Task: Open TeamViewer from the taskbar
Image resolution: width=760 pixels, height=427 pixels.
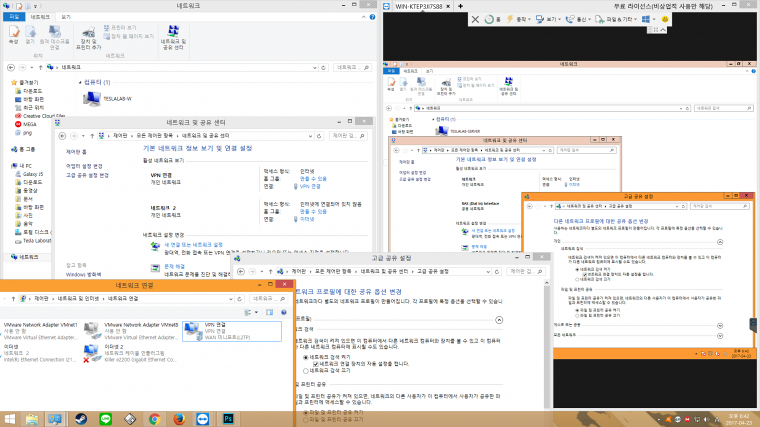Action: (203, 419)
